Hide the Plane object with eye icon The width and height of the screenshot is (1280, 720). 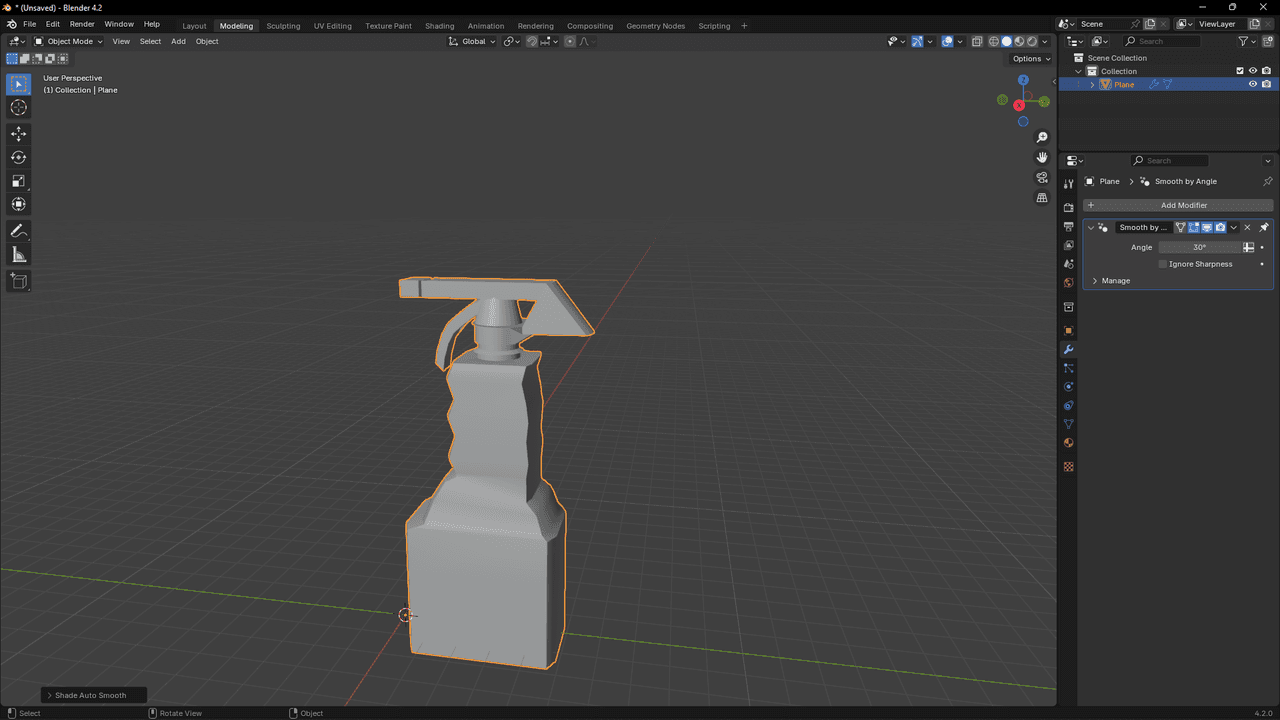click(x=1252, y=85)
